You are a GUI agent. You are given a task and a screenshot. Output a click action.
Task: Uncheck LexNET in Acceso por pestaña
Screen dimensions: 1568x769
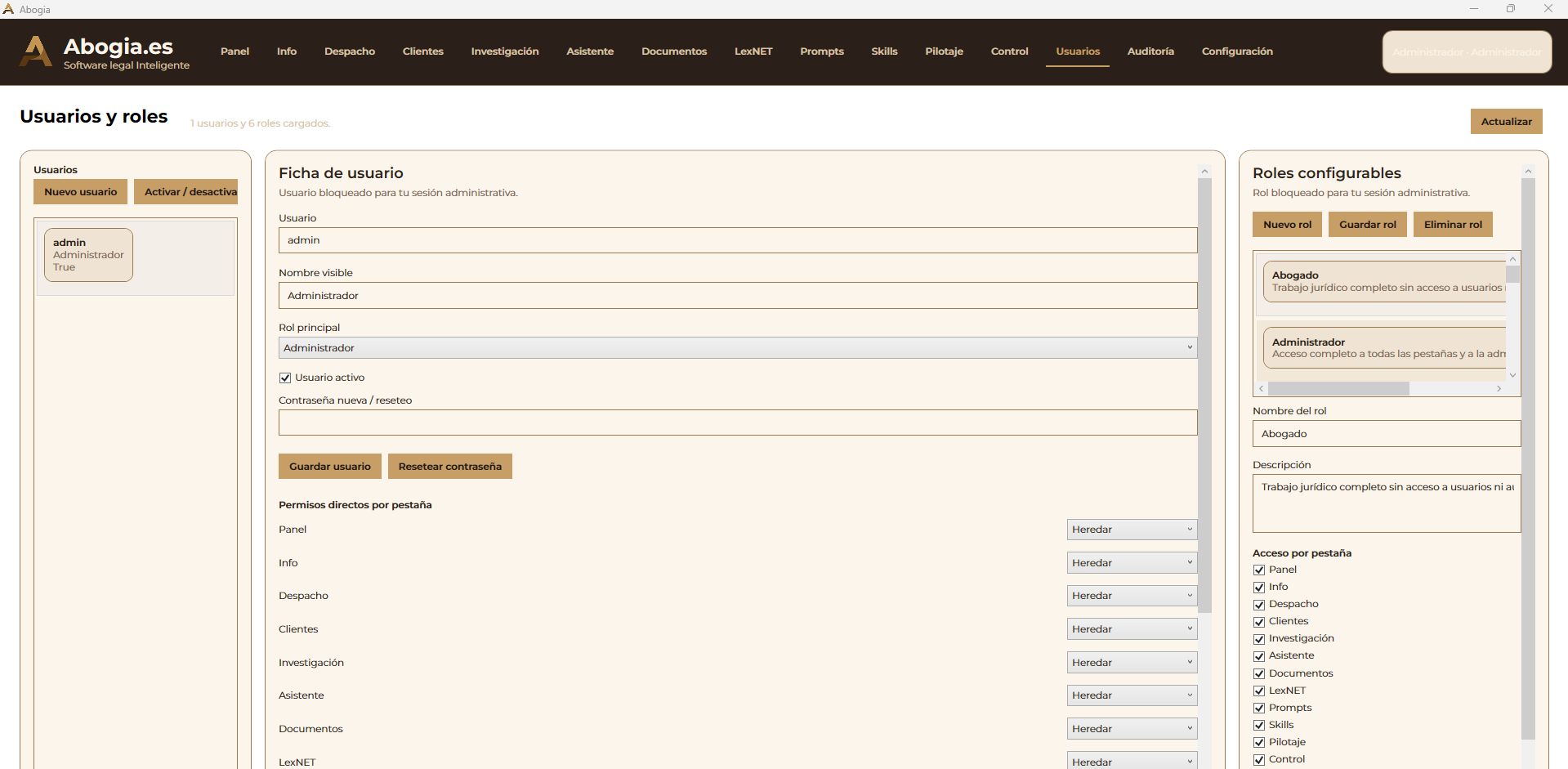click(1259, 691)
